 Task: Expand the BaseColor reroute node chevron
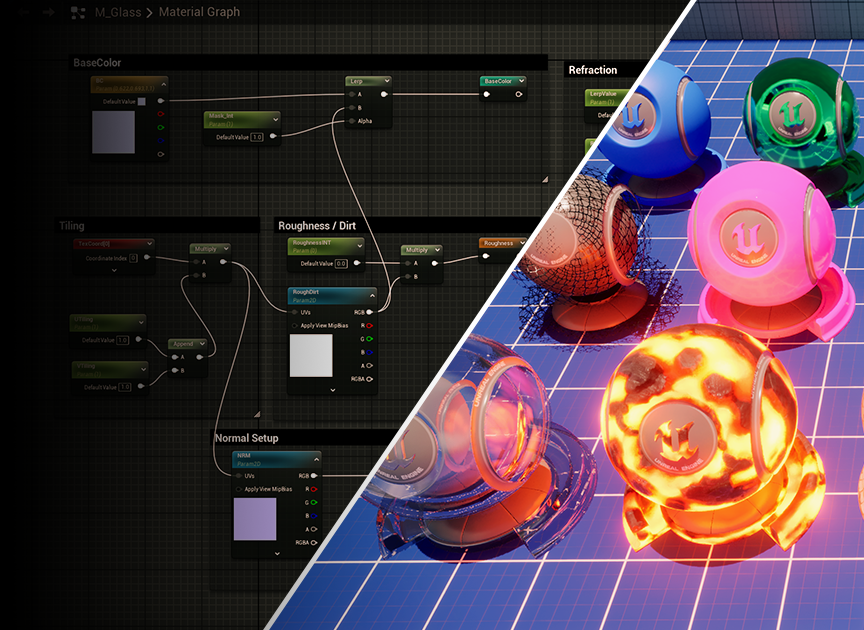click(521, 81)
